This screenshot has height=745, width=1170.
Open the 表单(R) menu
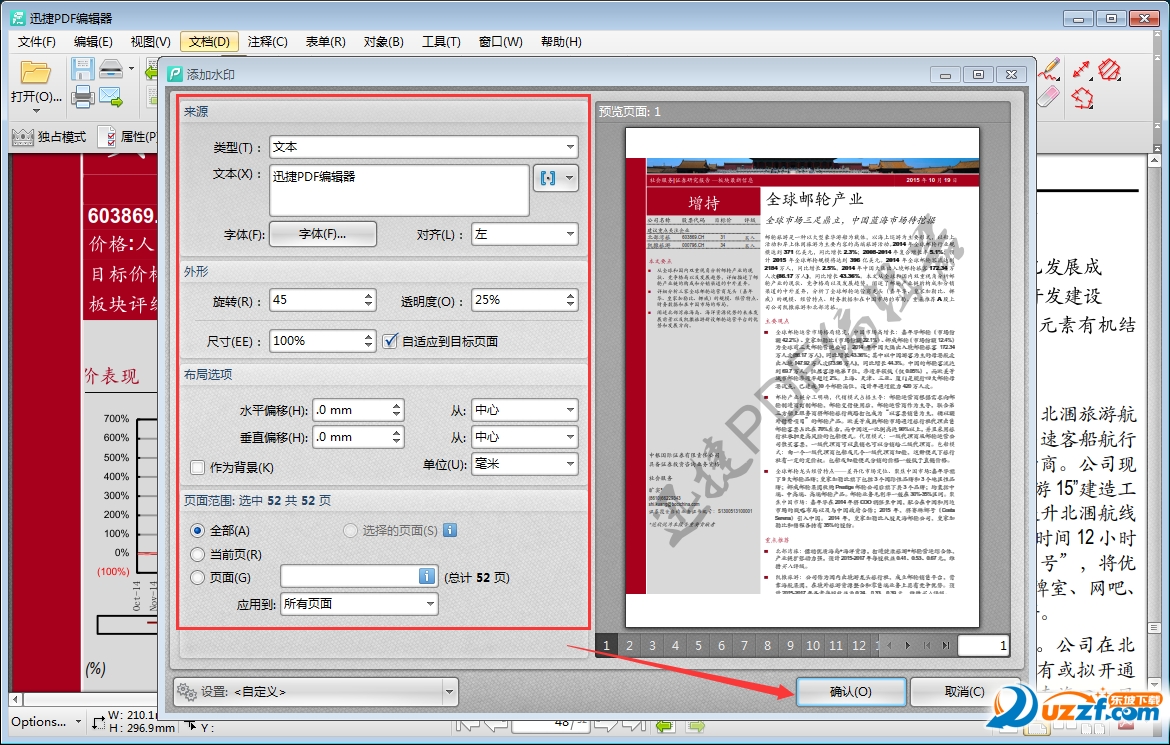(x=325, y=42)
